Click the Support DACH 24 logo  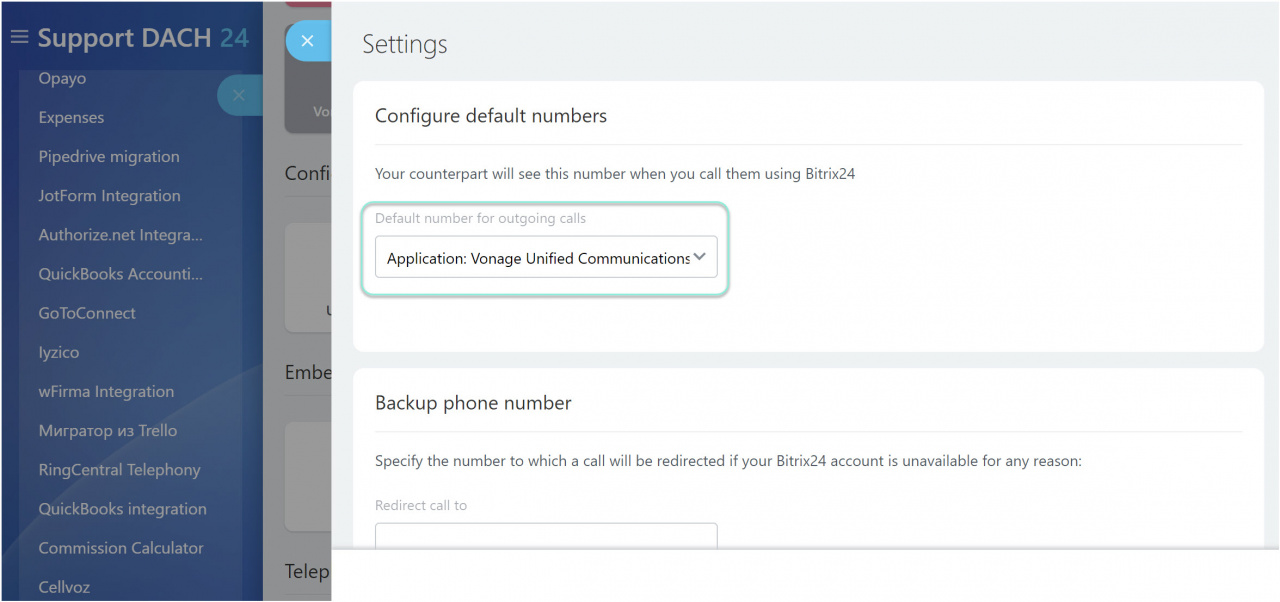point(143,38)
